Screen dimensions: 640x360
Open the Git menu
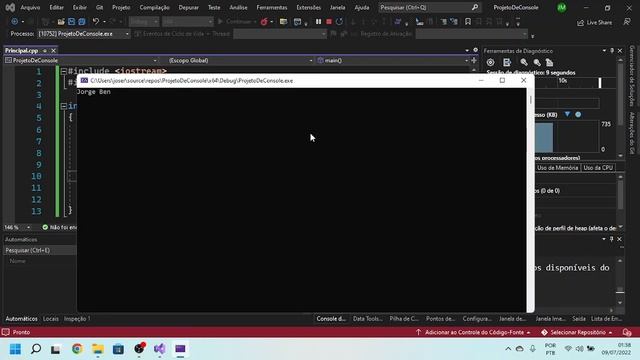[x=99, y=7]
